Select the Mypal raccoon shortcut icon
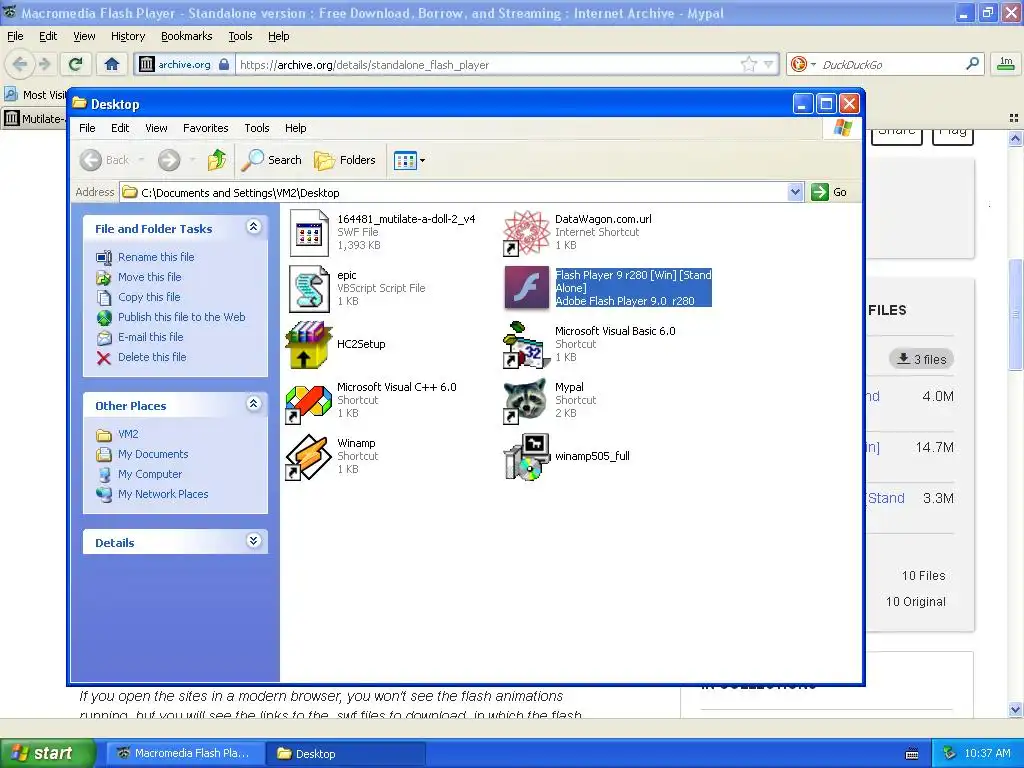The width and height of the screenshot is (1024, 768). pos(526,401)
